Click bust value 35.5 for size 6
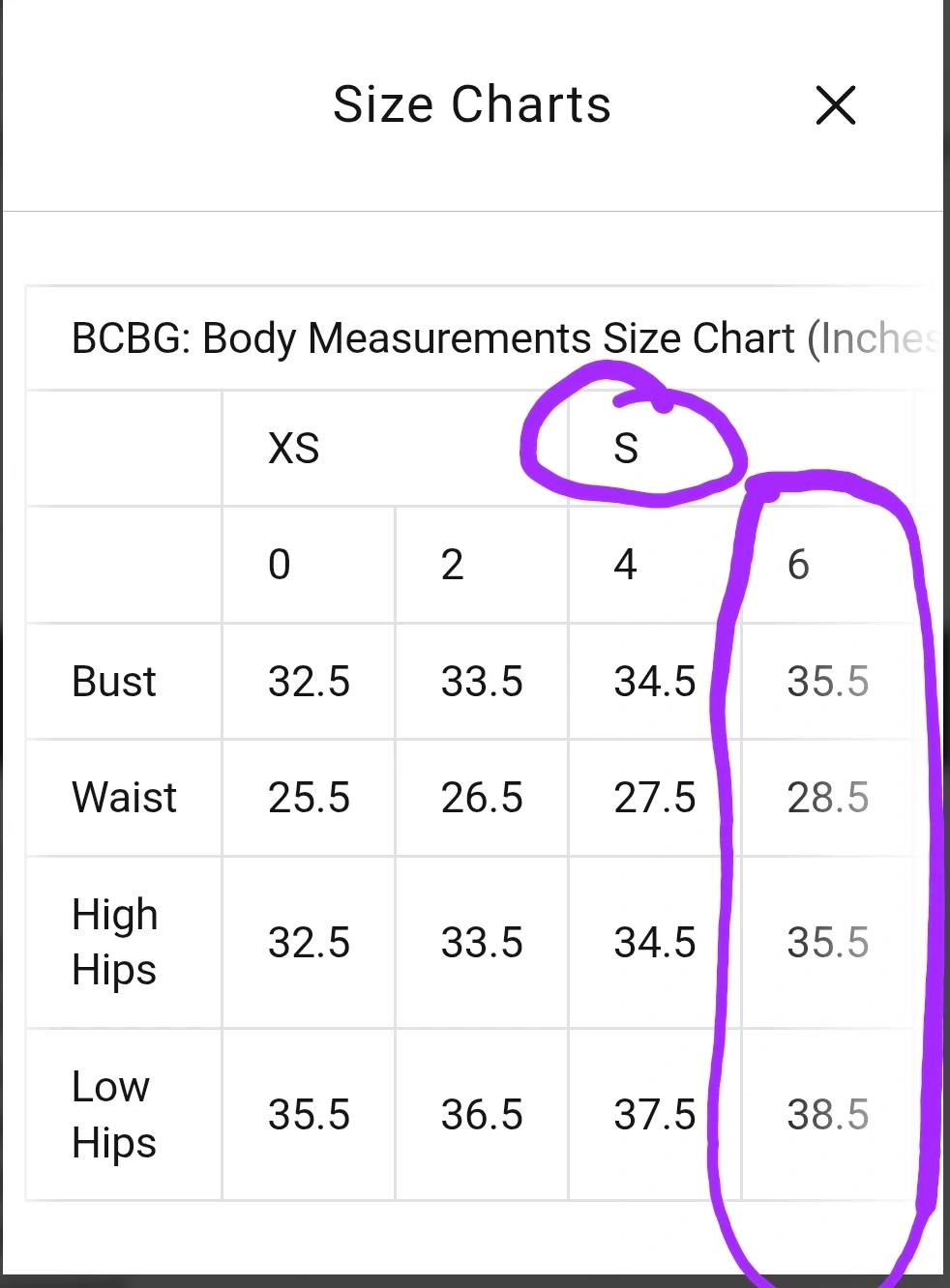The width and height of the screenshot is (950, 1288). [827, 682]
